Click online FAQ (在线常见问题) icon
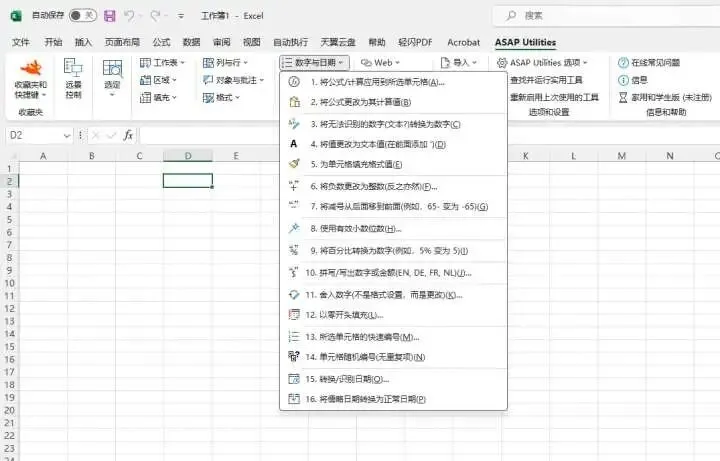The height and width of the screenshot is (461, 720). click(x=623, y=62)
